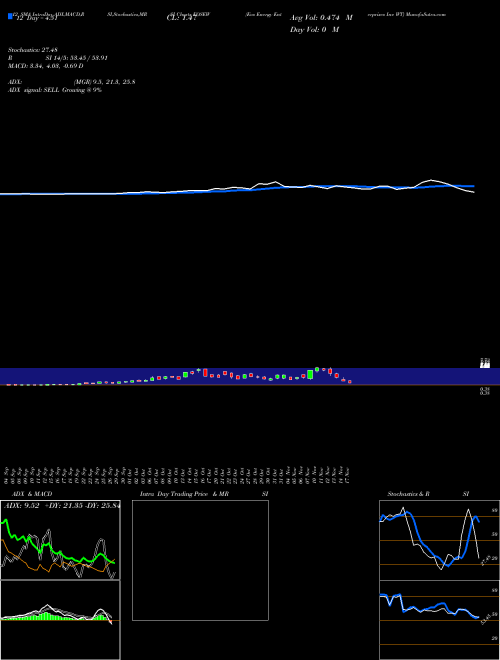Screen dimensions: 500x660
Task: Select the 'Stochastics: 27.48' reading
Action: tap(33, 50)
